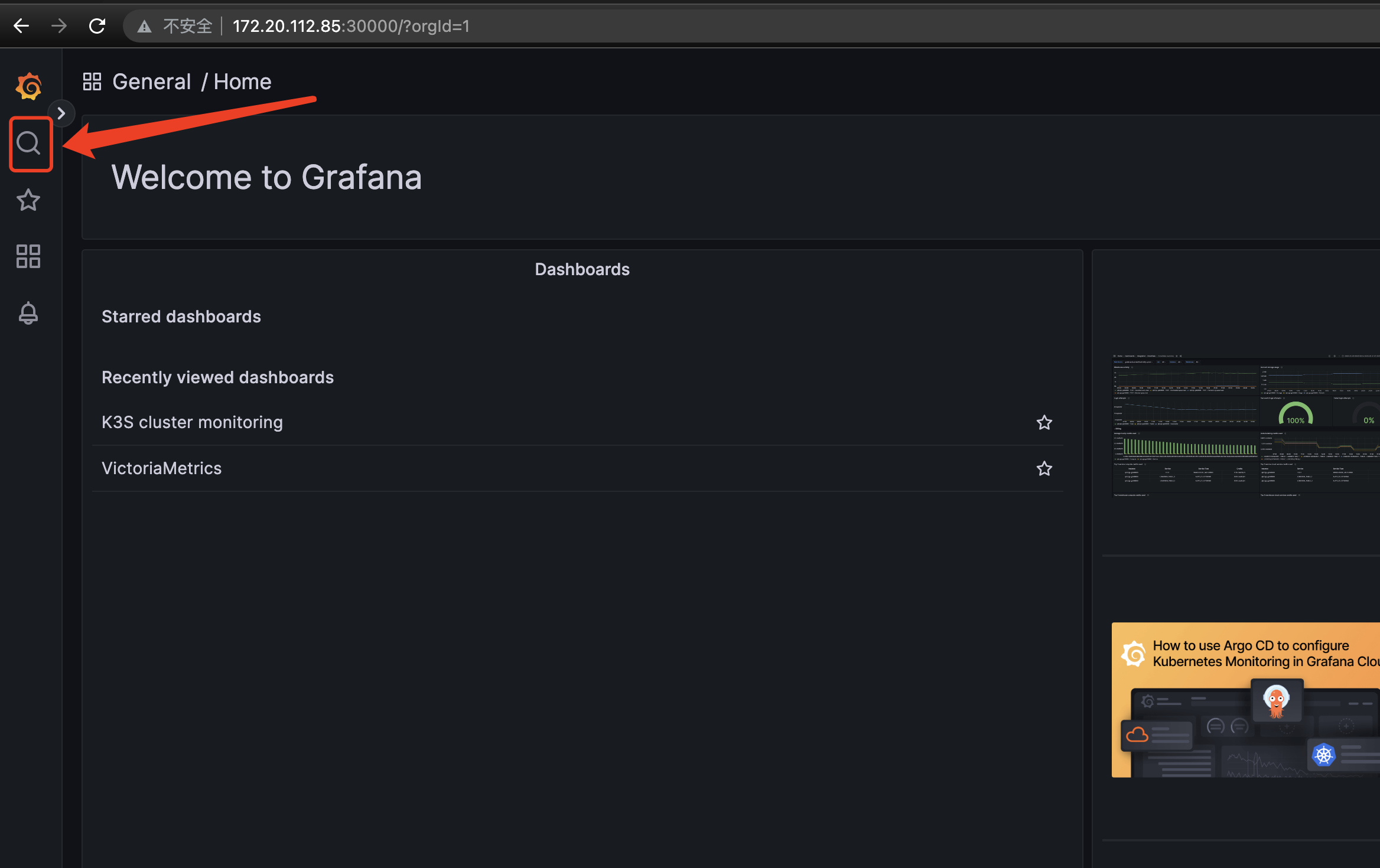Star the VictoriaMetrics dashboard

1044,468
